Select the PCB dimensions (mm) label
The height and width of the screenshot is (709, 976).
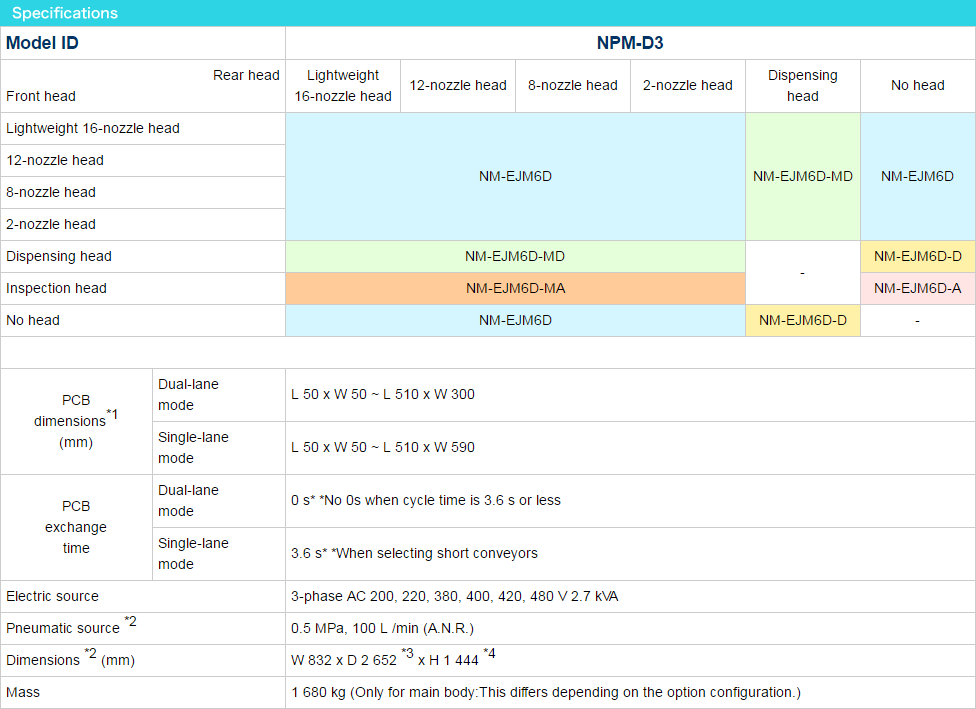[76, 421]
